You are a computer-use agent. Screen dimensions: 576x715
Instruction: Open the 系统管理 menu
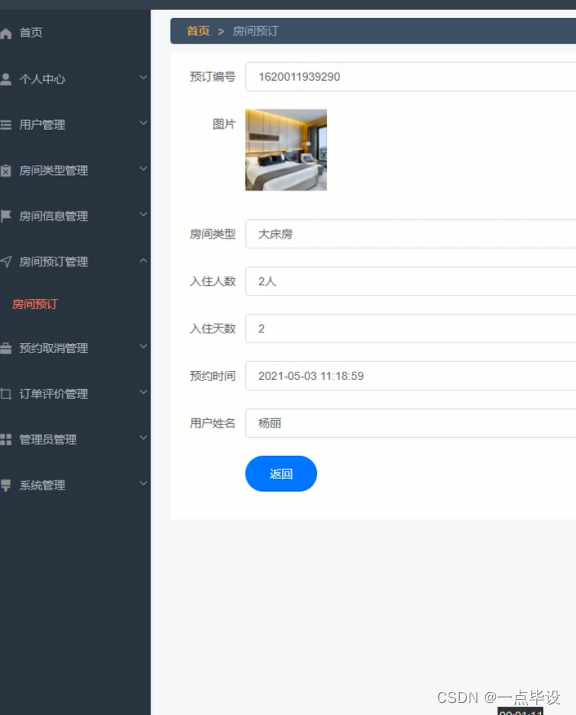[x=75, y=485]
